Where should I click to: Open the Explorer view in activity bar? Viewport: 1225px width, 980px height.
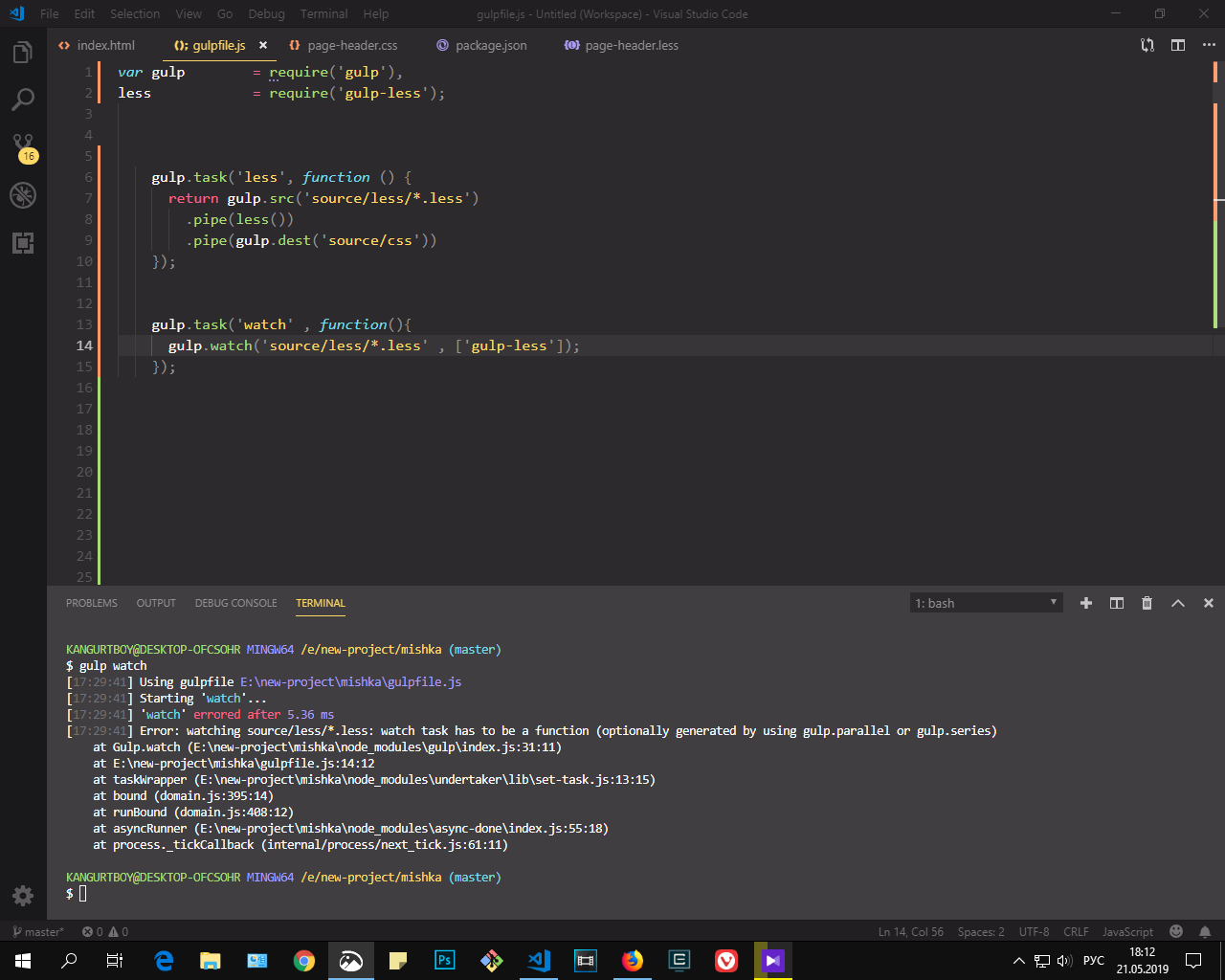(x=23, y=52)
